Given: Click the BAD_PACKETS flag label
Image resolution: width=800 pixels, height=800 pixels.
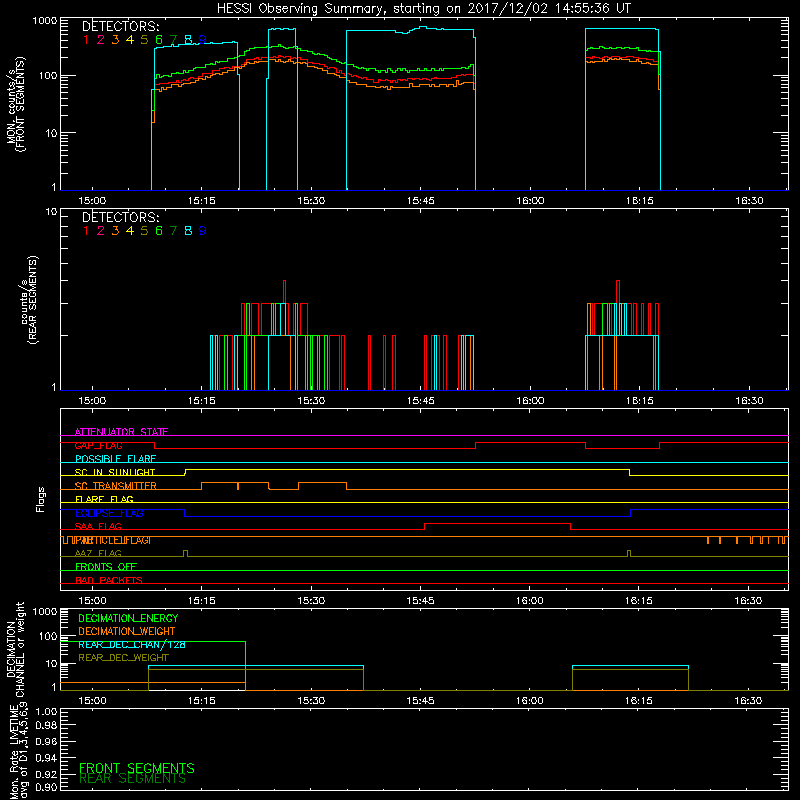Looking at the screenshot, I should (109, 581).
